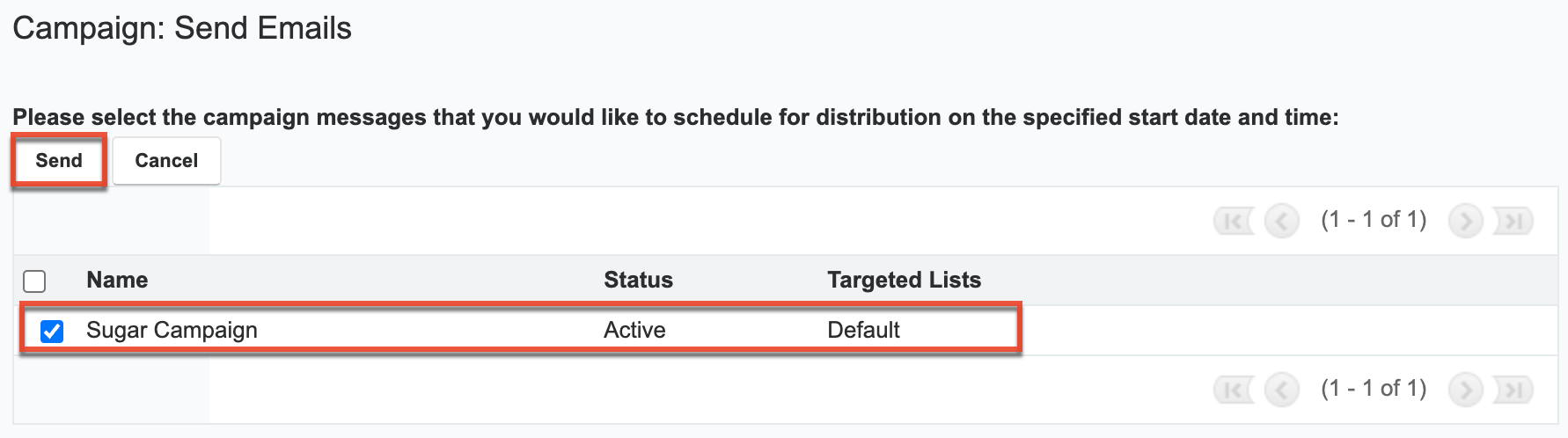Go to first page in bottom pagination

[x=1234, y=389]
